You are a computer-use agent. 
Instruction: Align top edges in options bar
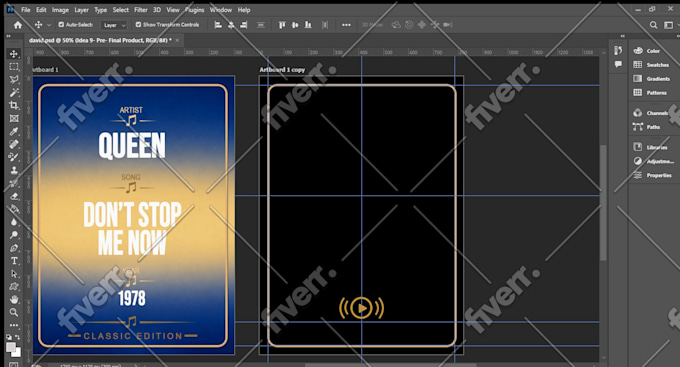coord(282,25)
